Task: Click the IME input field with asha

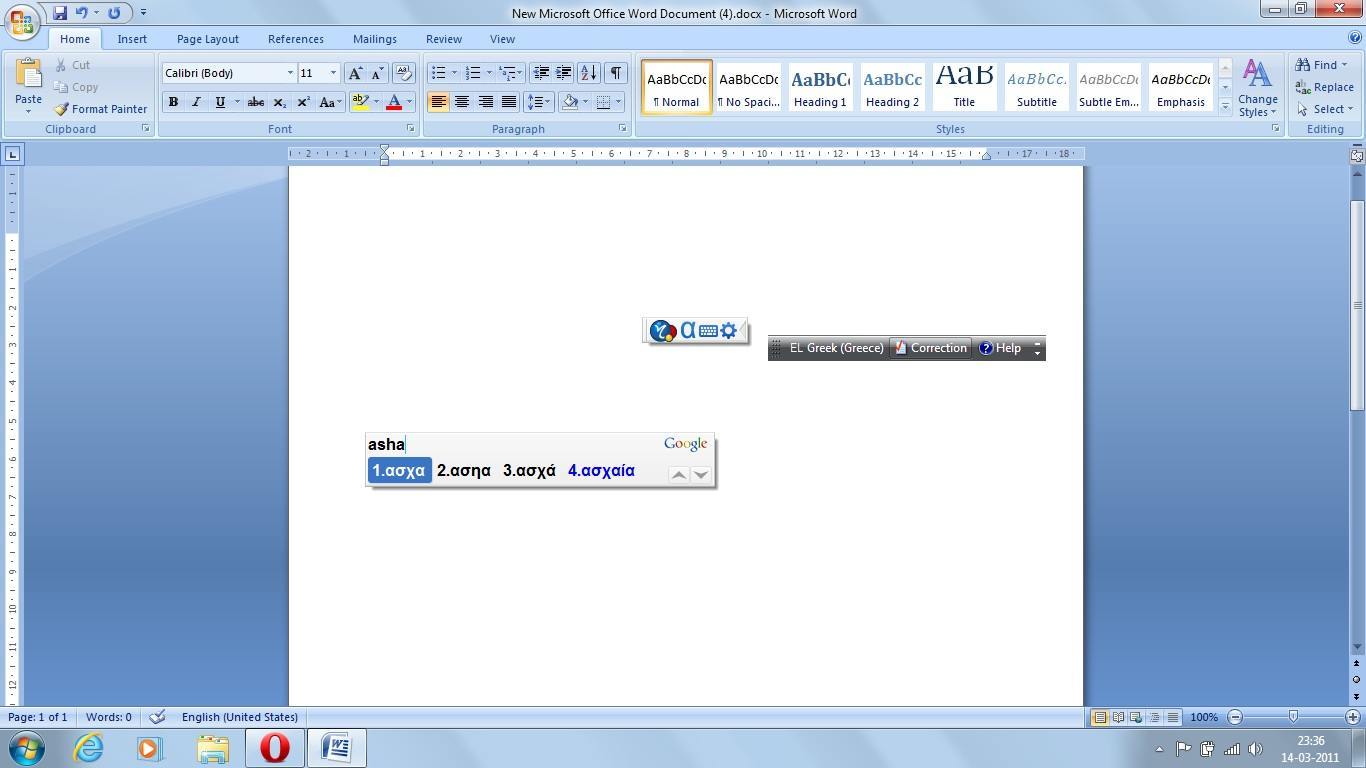Action: [512, 445]
